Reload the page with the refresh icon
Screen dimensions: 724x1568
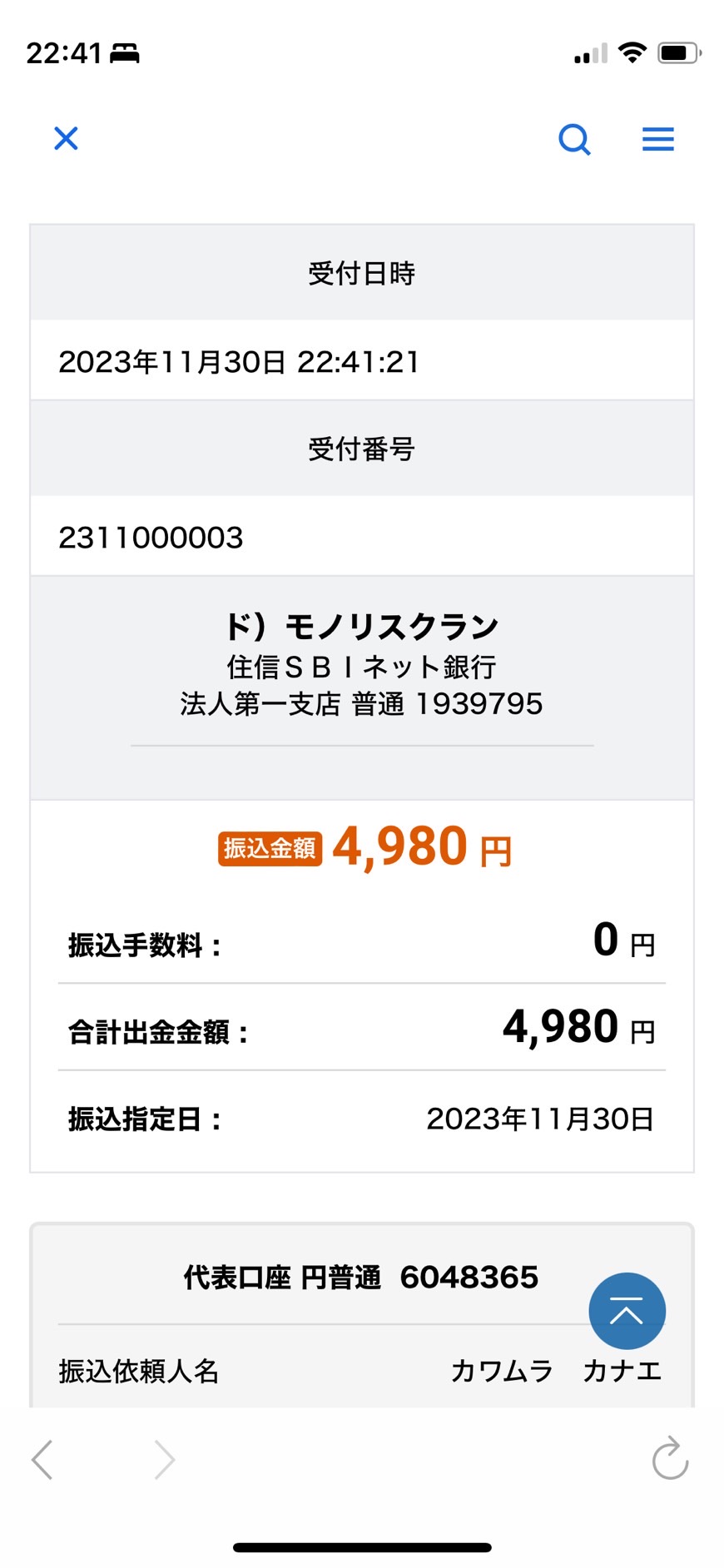click(x=670, y=1458)
